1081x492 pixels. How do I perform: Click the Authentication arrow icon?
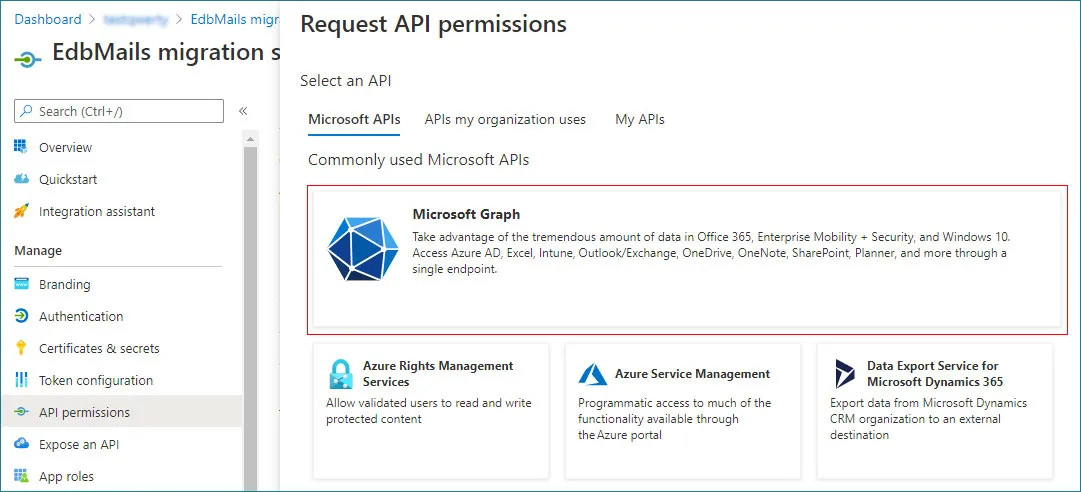21,316
